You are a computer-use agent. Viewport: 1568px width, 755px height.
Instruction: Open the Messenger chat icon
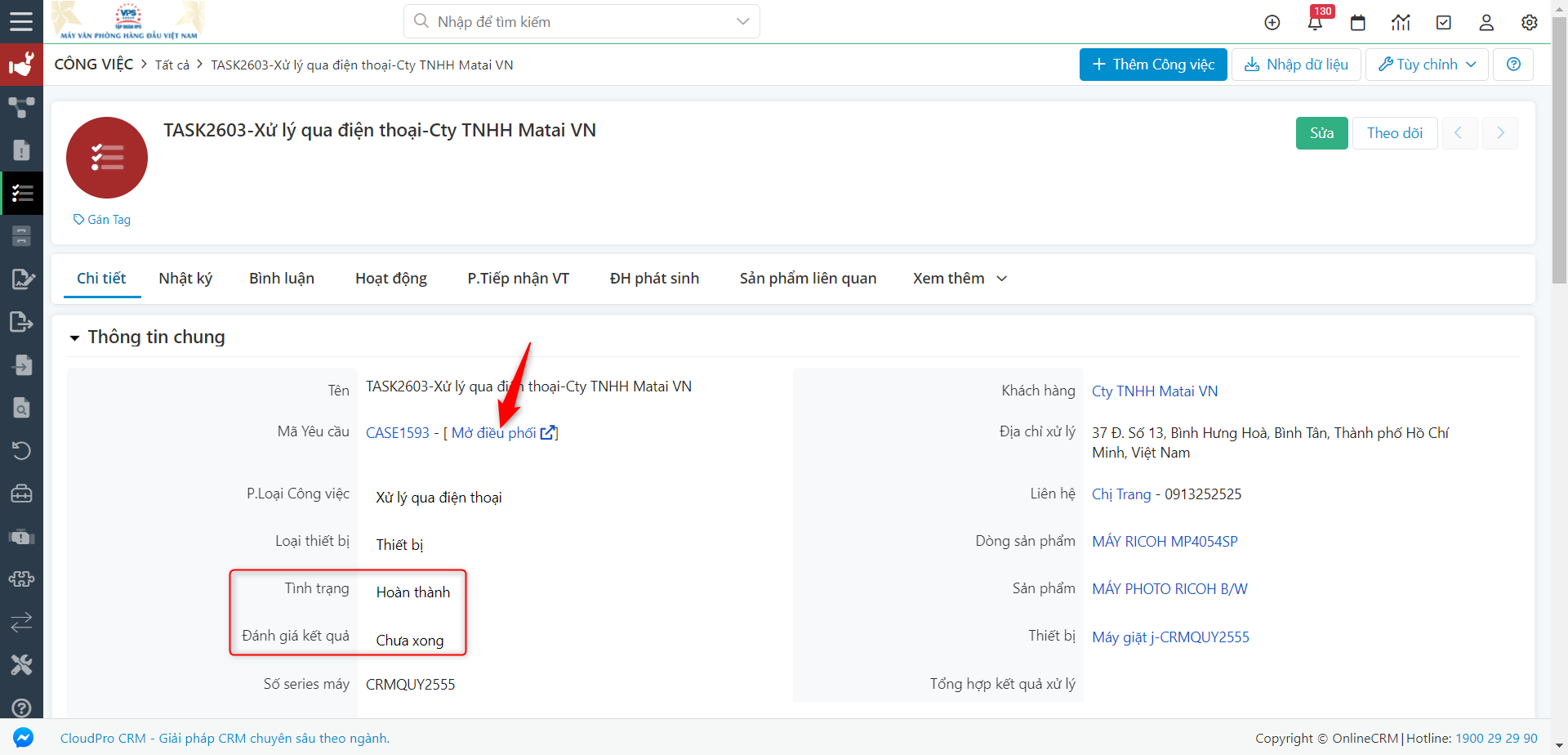coord(24,737)
